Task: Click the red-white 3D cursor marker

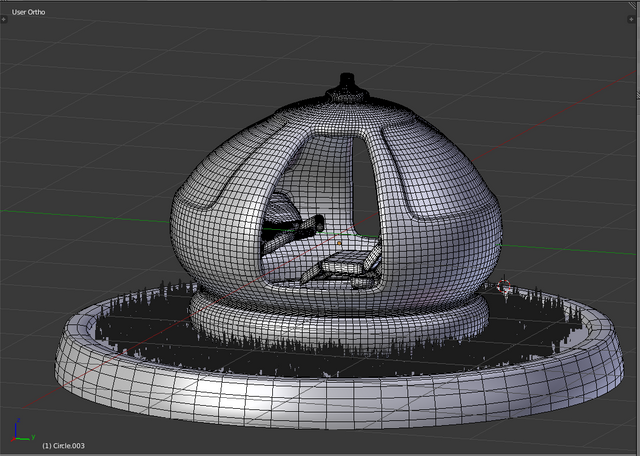Action: (x=504, y=286)
